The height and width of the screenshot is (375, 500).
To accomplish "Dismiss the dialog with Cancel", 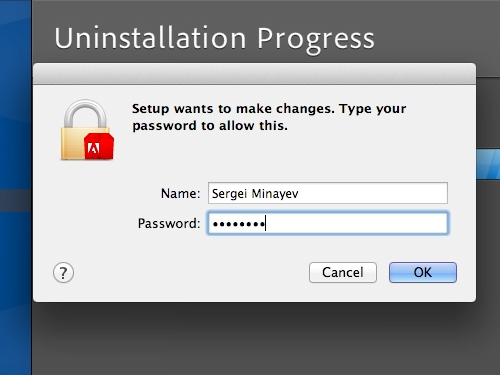I will pyautogui.click(x=343, y=272).
